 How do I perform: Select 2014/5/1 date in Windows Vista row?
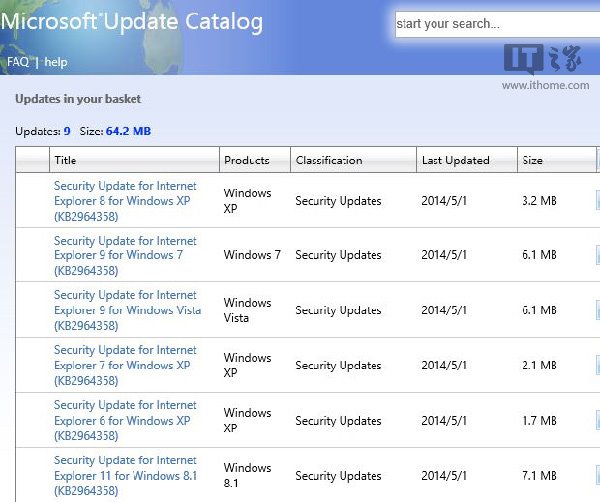[x=444, y=310]
